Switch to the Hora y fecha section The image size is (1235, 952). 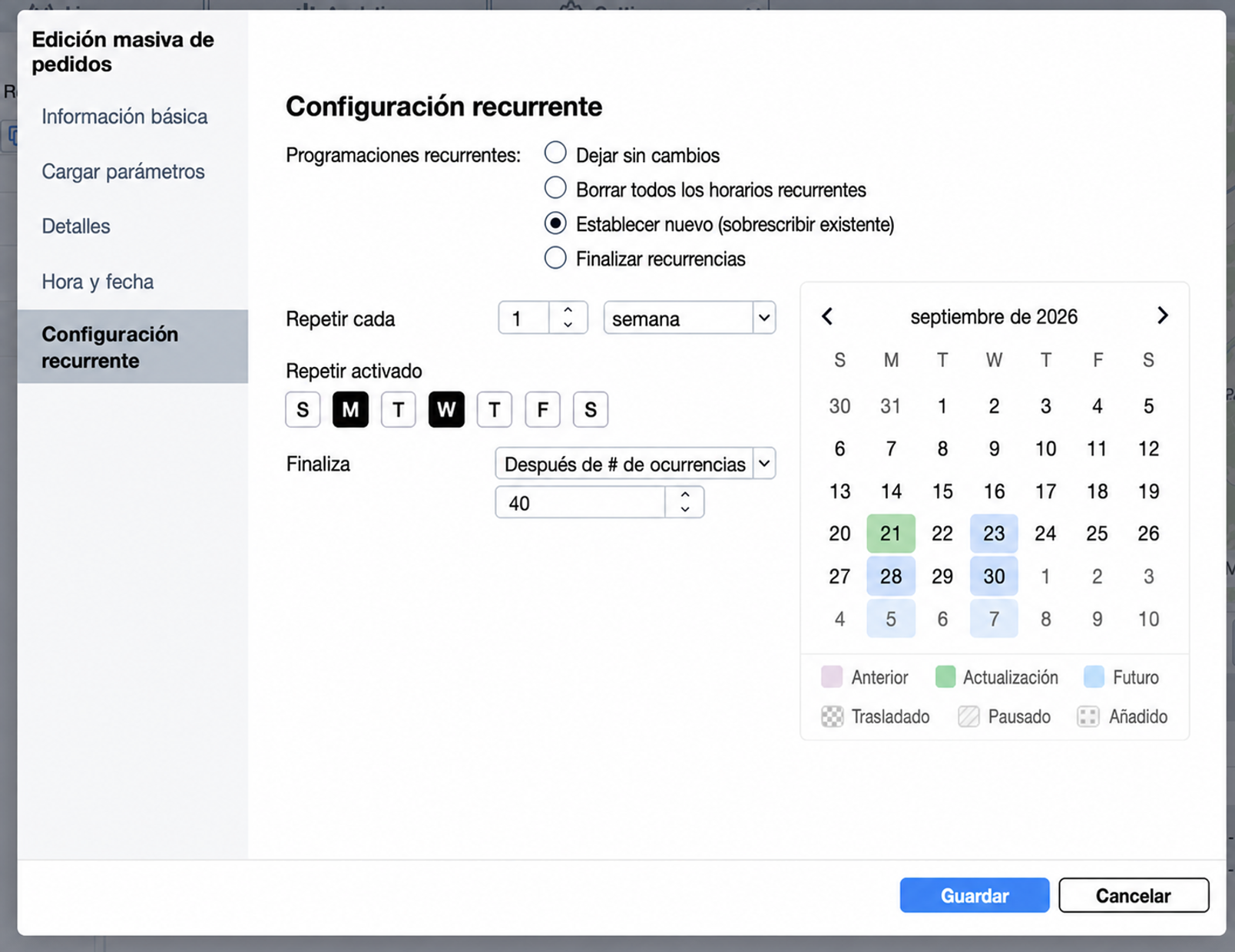coord(98,282)
